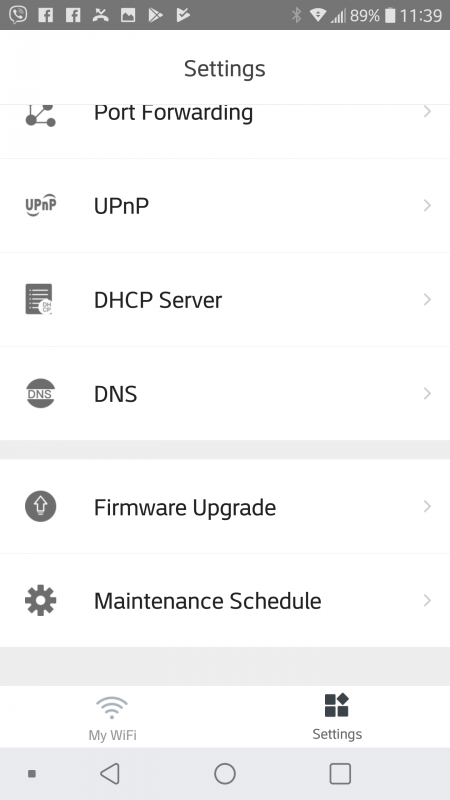Tap the UPnP logo icon

click(x=40, y=205)
